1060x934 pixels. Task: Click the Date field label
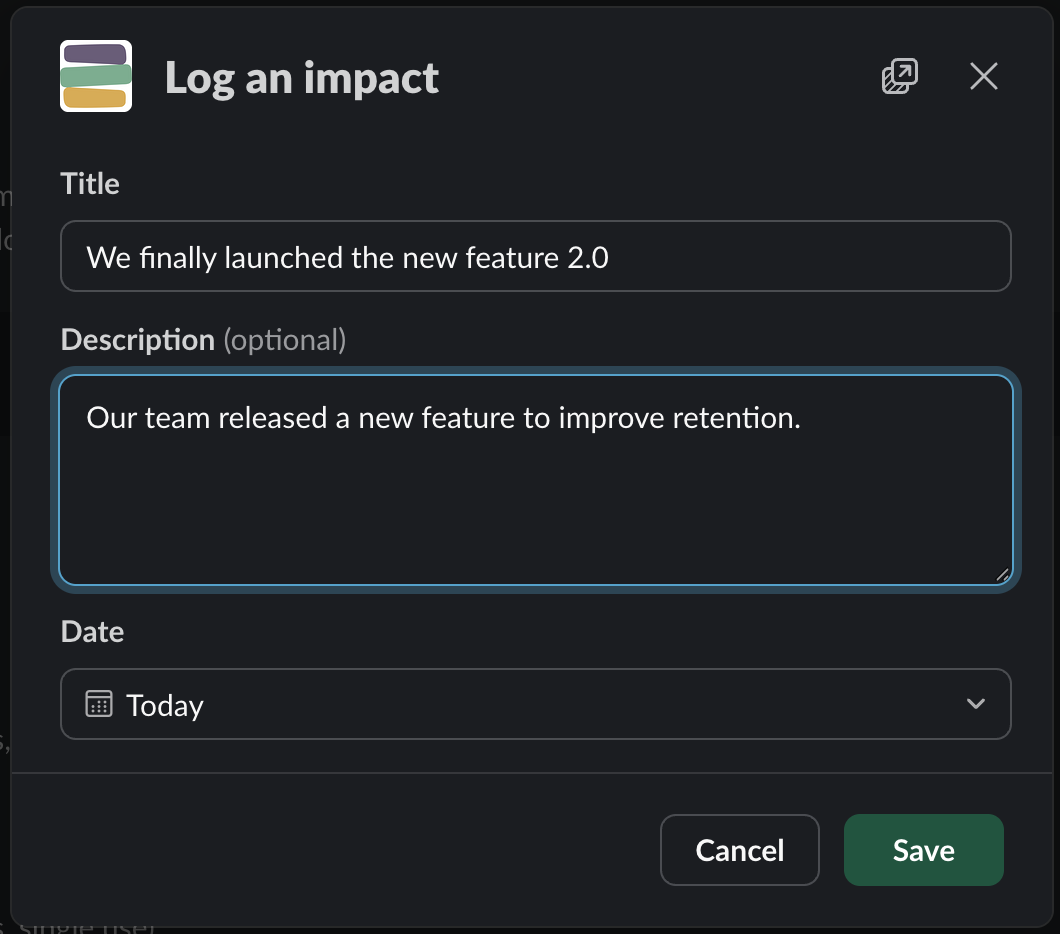[x=92, y=632]
